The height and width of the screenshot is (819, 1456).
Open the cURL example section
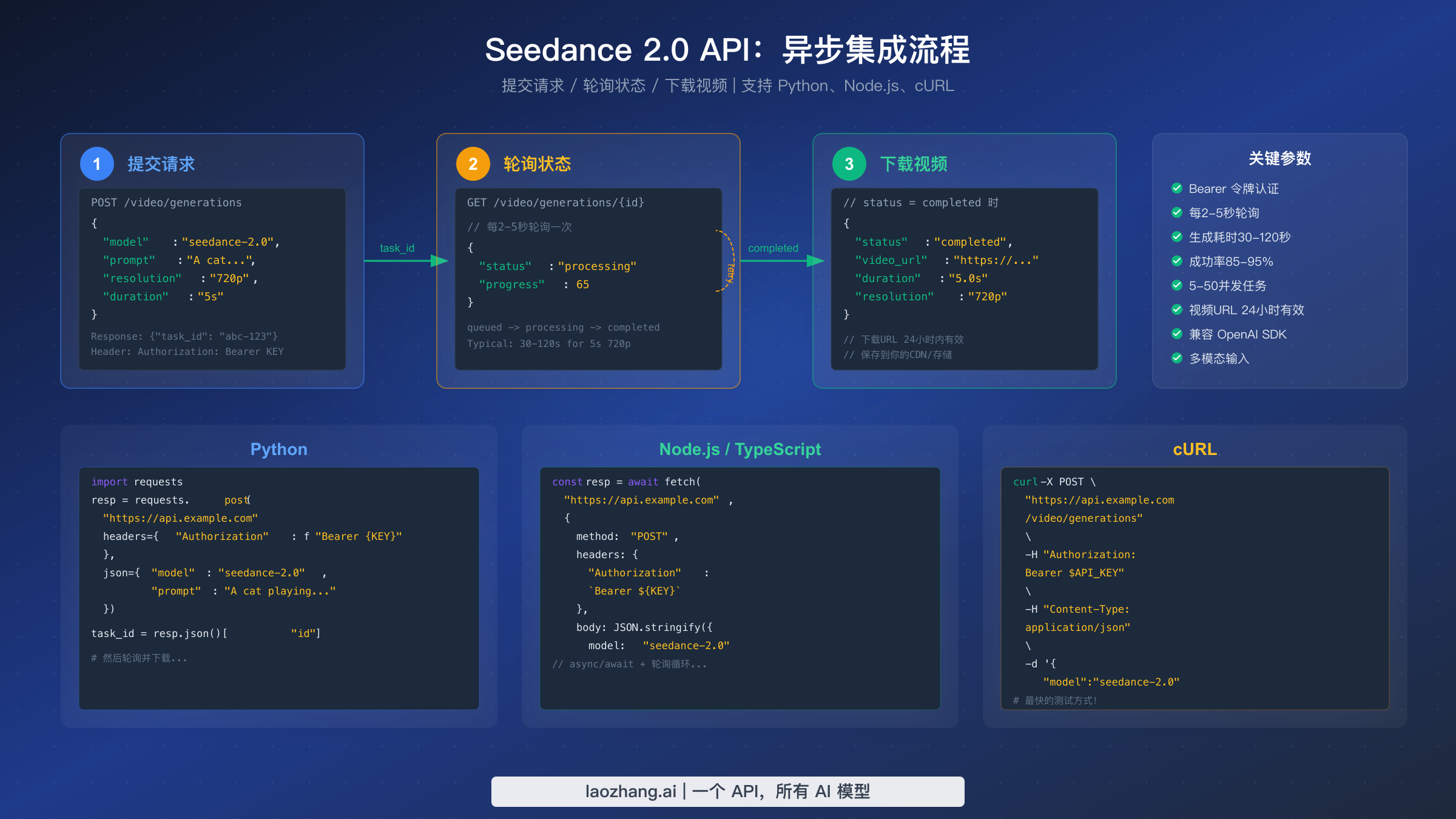coord(1195,449)
